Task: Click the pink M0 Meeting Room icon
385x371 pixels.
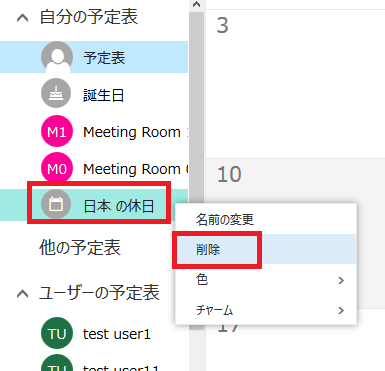Action: pos(57,168)
